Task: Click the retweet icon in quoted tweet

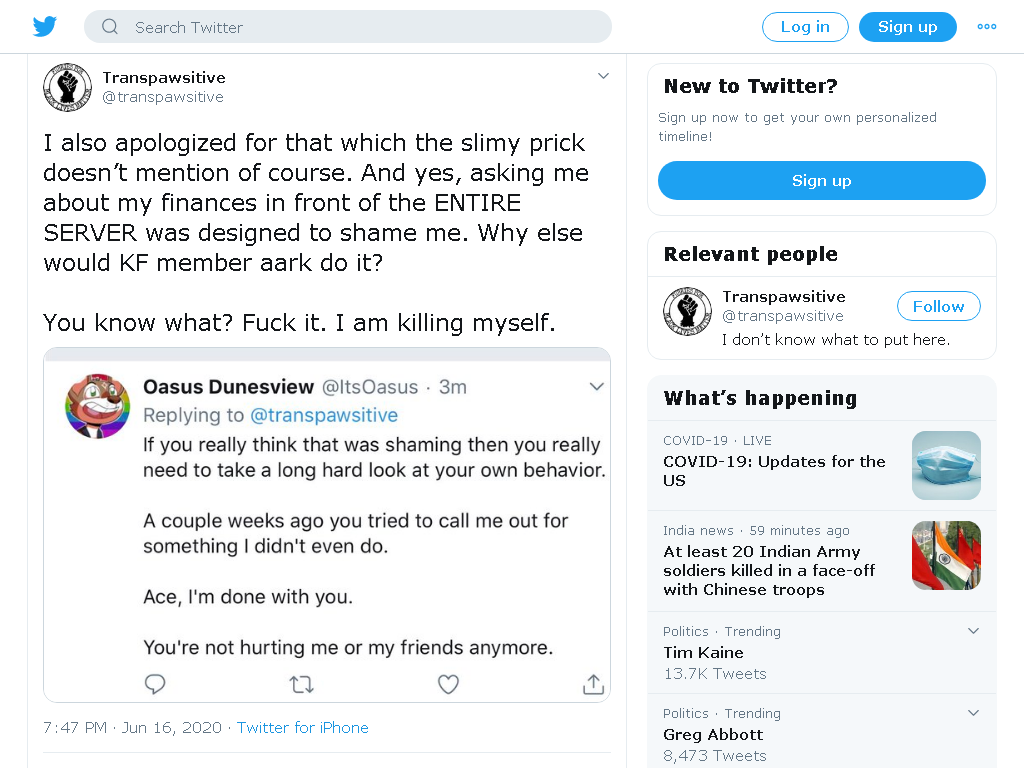Action: [301, 684]
